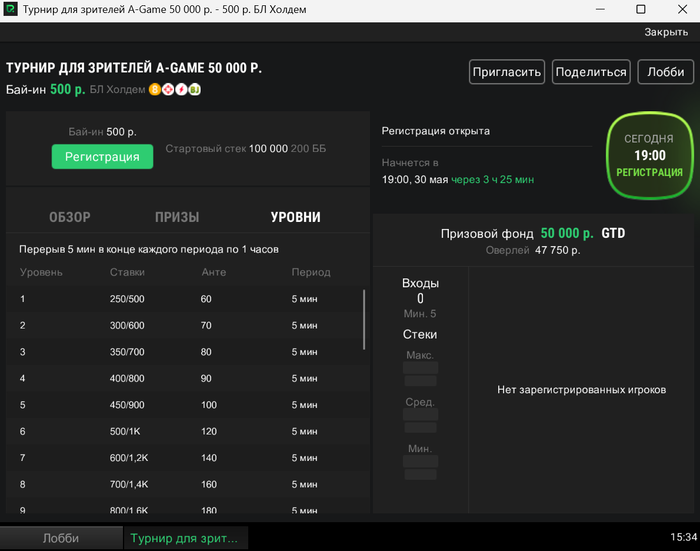Maximize the tournament window
The height and width of the screenshot is (551, 700).
(x=641, y=9)
